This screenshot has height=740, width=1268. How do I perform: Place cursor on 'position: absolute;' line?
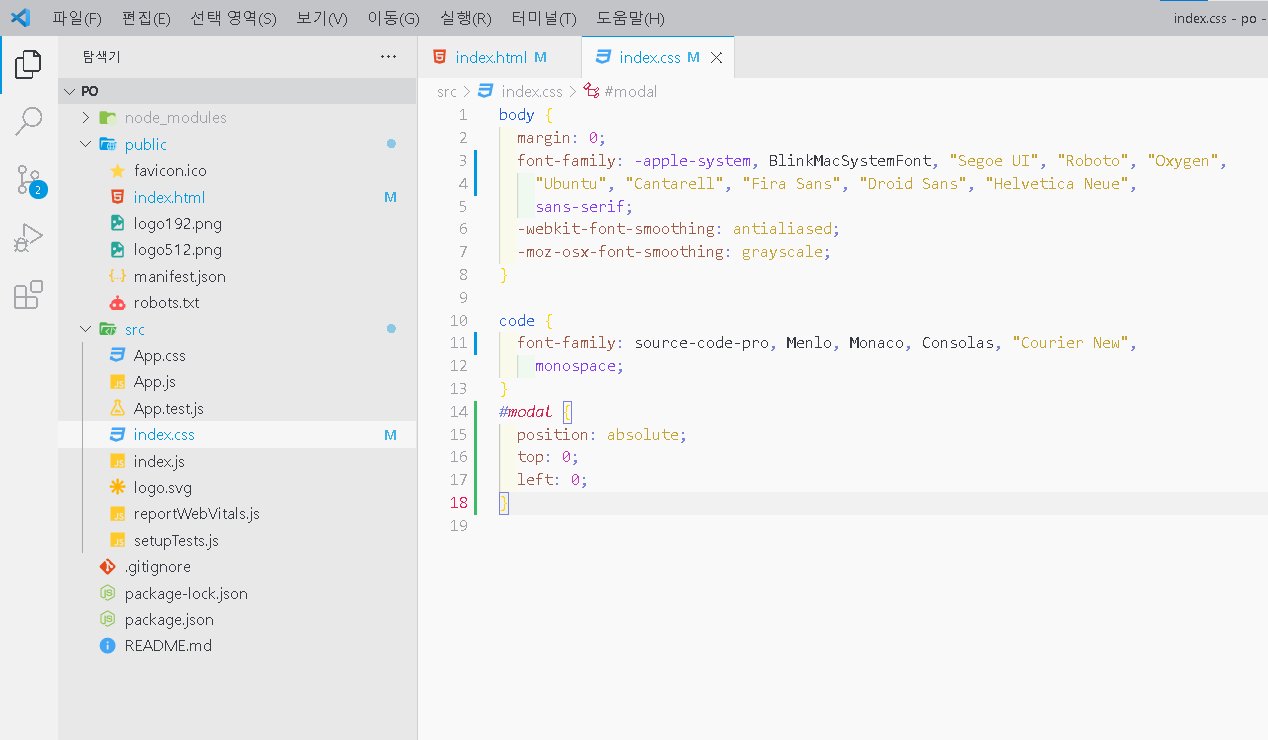click(602, 435)
